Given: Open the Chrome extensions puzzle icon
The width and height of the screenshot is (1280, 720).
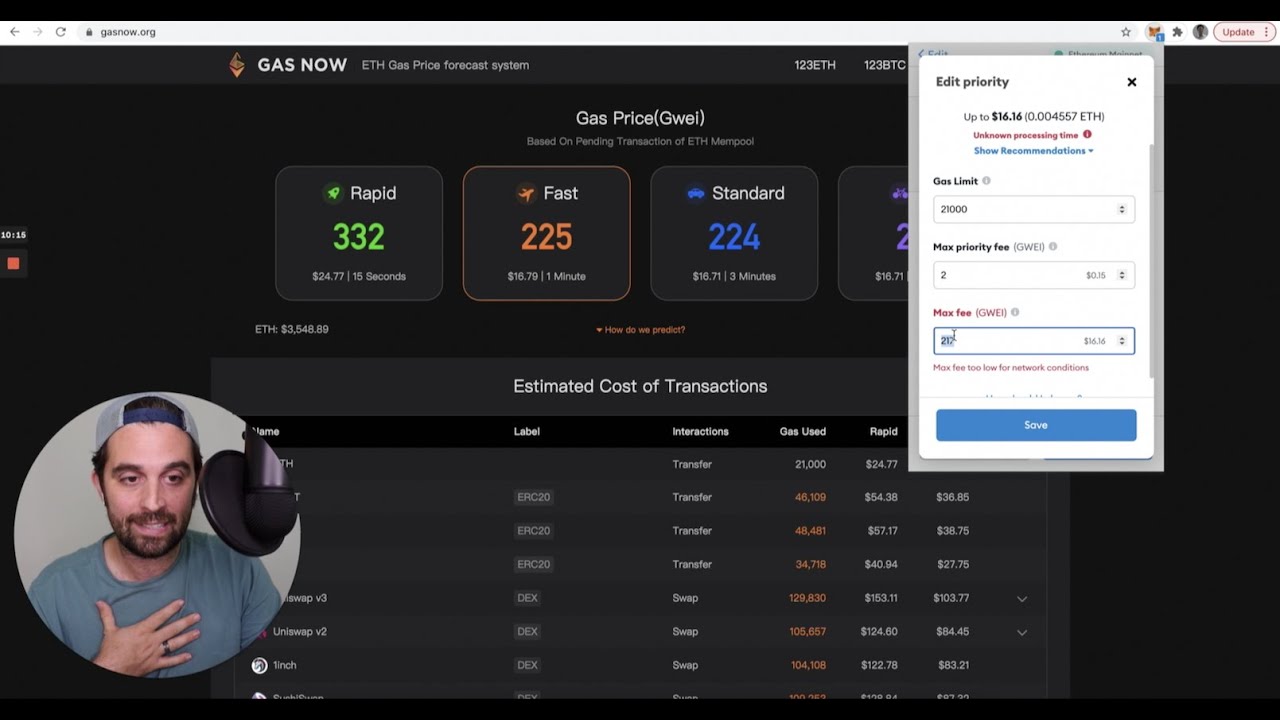Looking at the screenshot, I should pyautogui.click(x=1176, y=31).
